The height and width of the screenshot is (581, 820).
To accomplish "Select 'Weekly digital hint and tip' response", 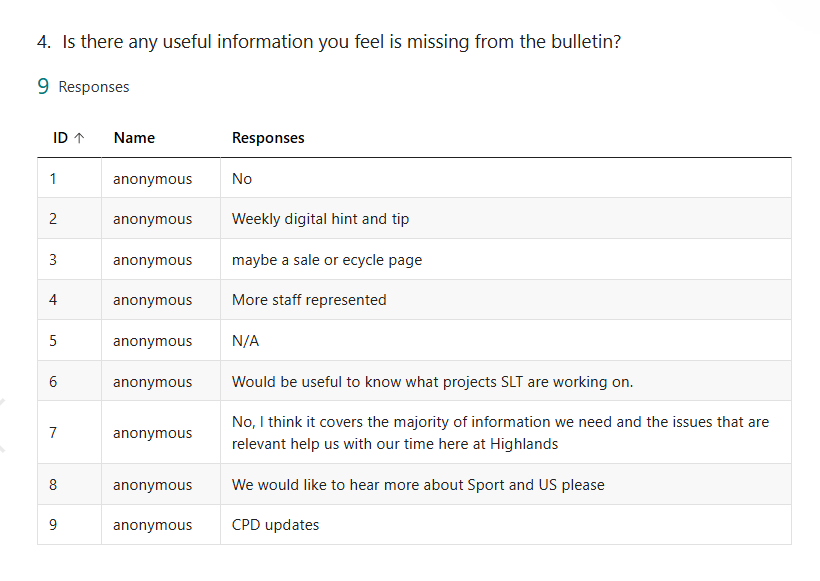I will coord(320,219).
